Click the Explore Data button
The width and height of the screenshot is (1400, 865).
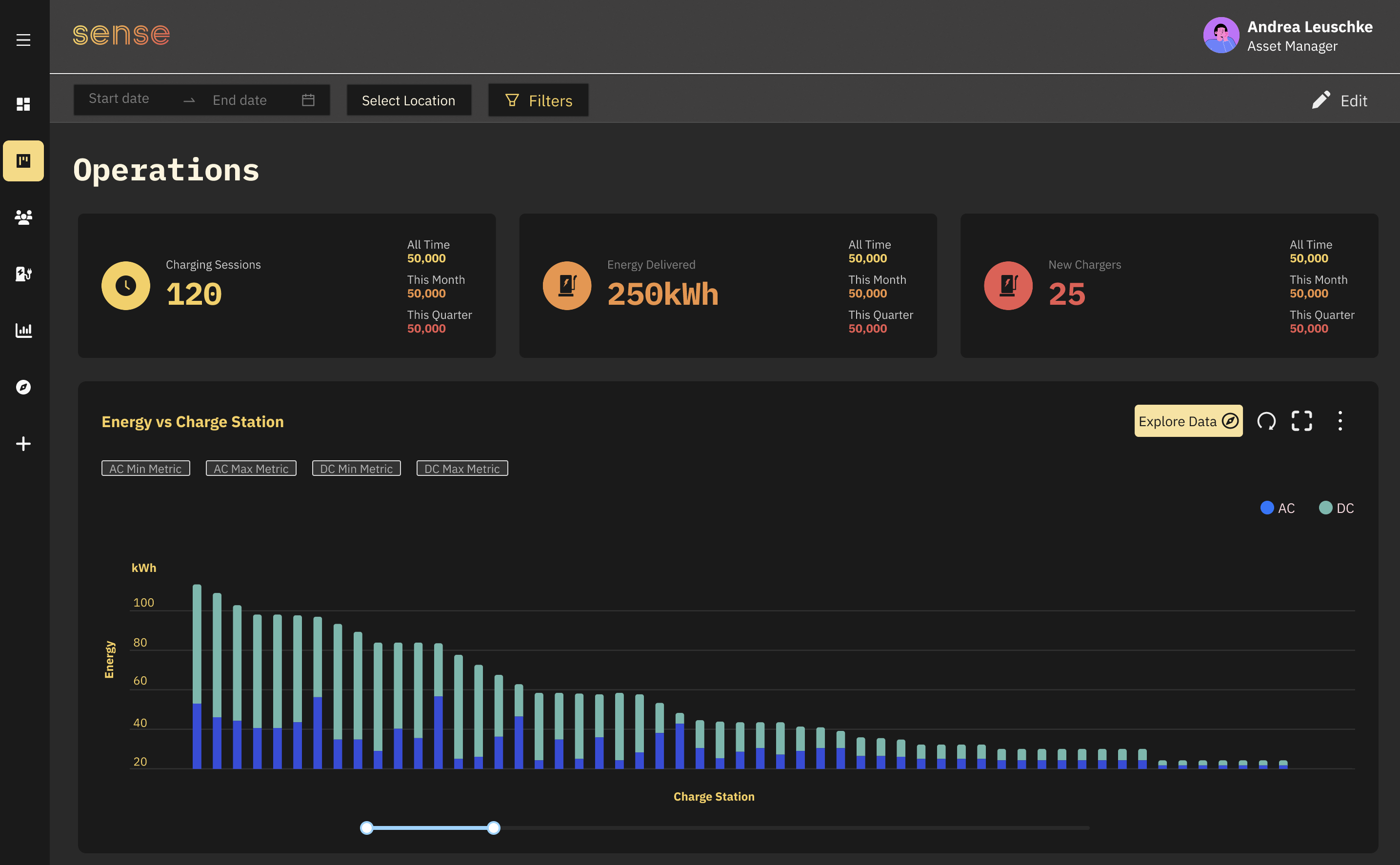(x=1188, y=421)
